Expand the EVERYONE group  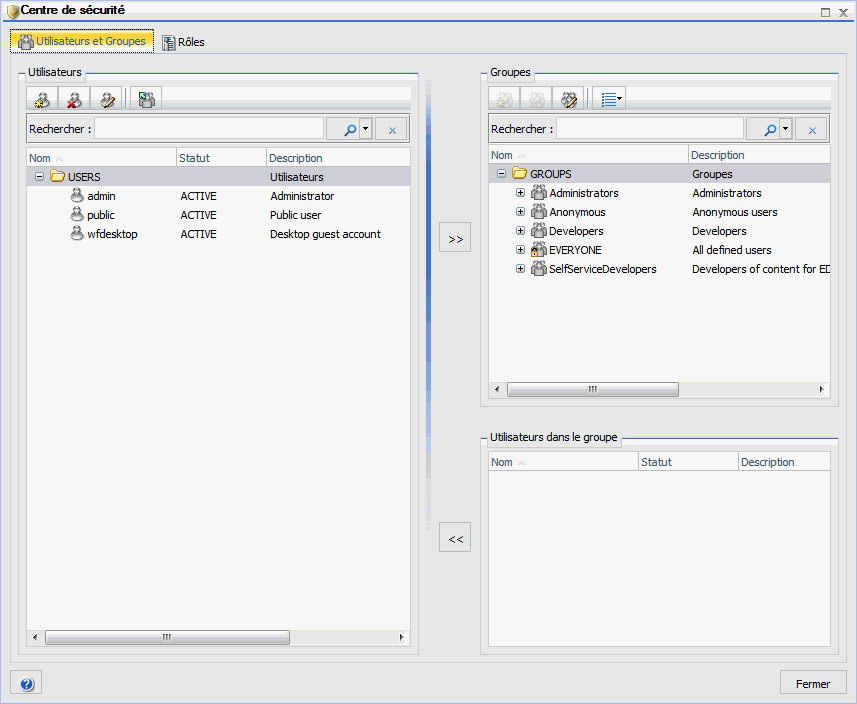[520, 250]
